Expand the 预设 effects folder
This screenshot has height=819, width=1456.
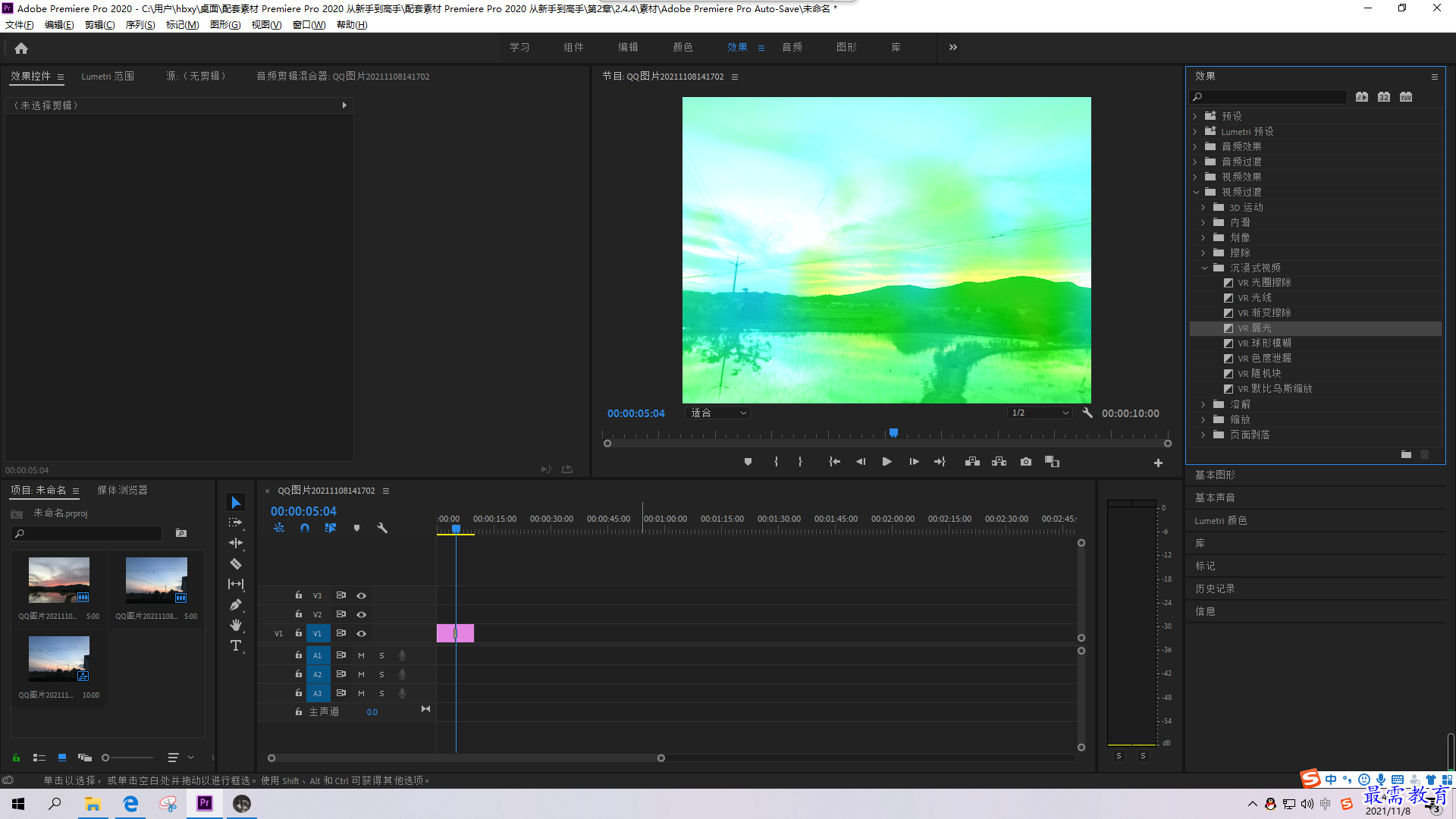[x=1195, y=116]
